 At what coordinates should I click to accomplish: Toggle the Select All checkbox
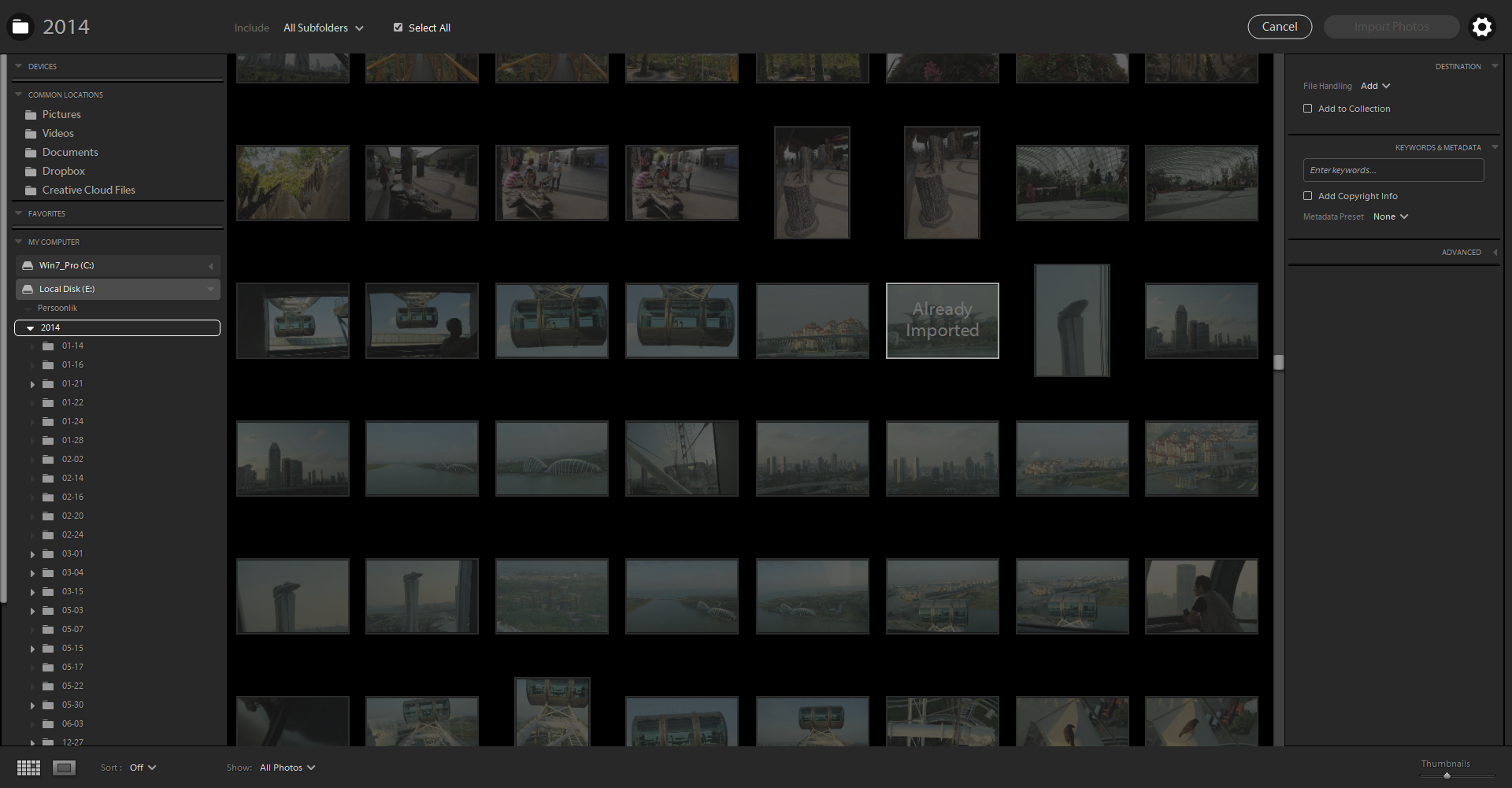tap(398, 28)
